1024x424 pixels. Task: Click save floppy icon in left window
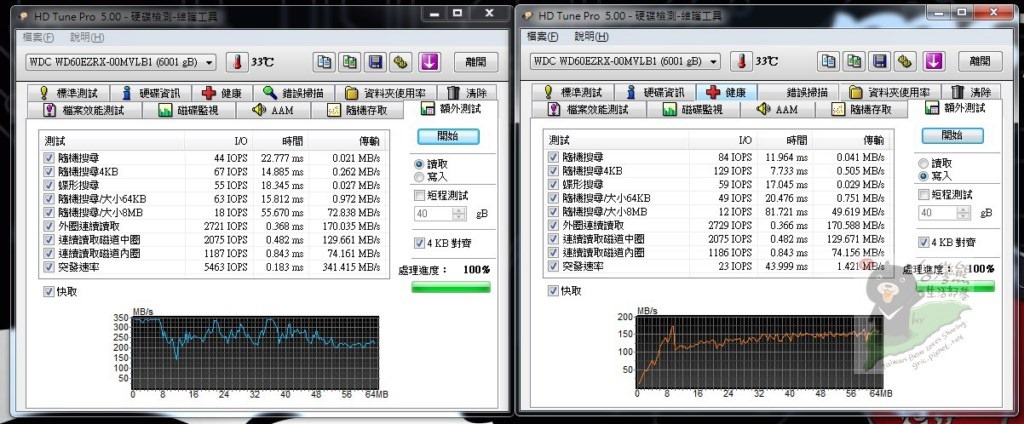coord(376,62)
